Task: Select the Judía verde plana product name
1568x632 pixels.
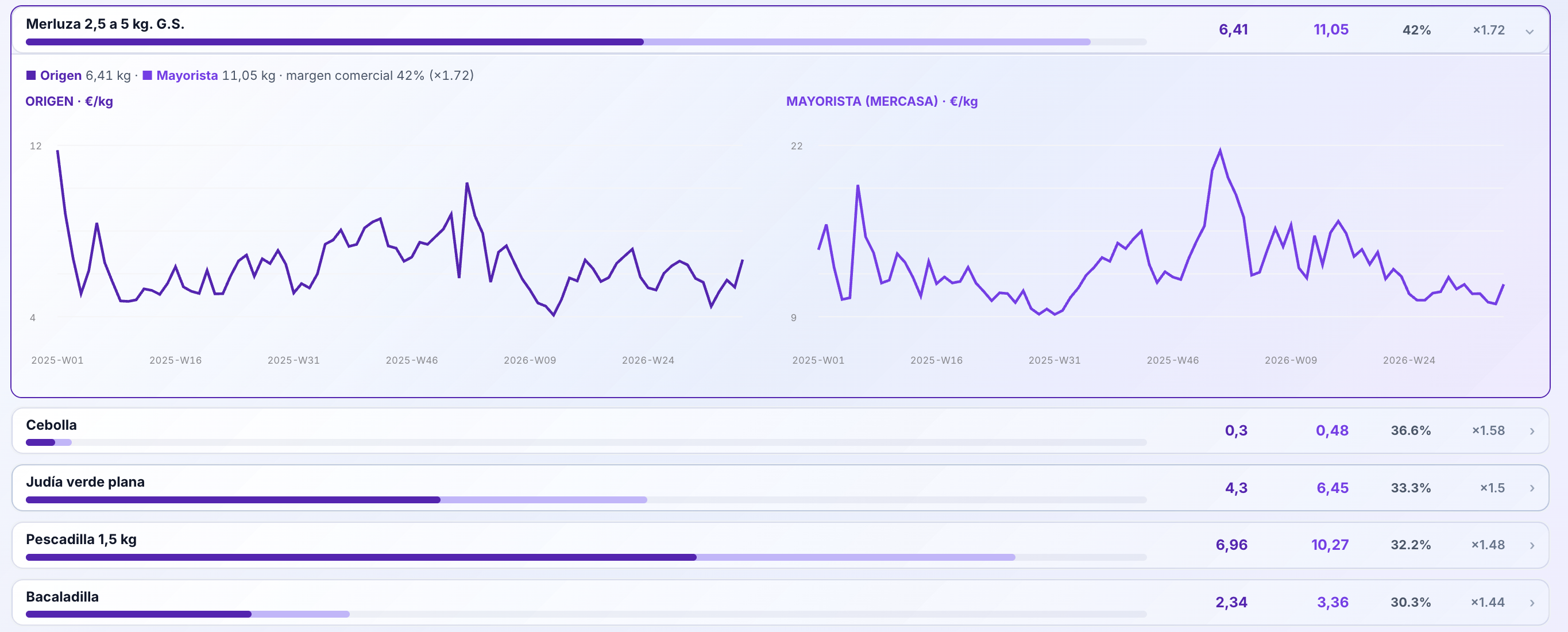Action: coord(85,482)
